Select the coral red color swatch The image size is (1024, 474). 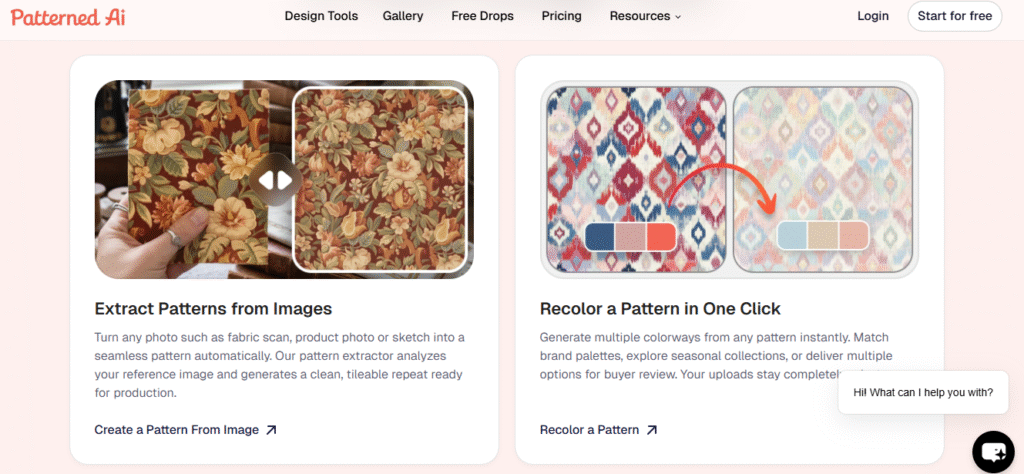coord(661,236)
